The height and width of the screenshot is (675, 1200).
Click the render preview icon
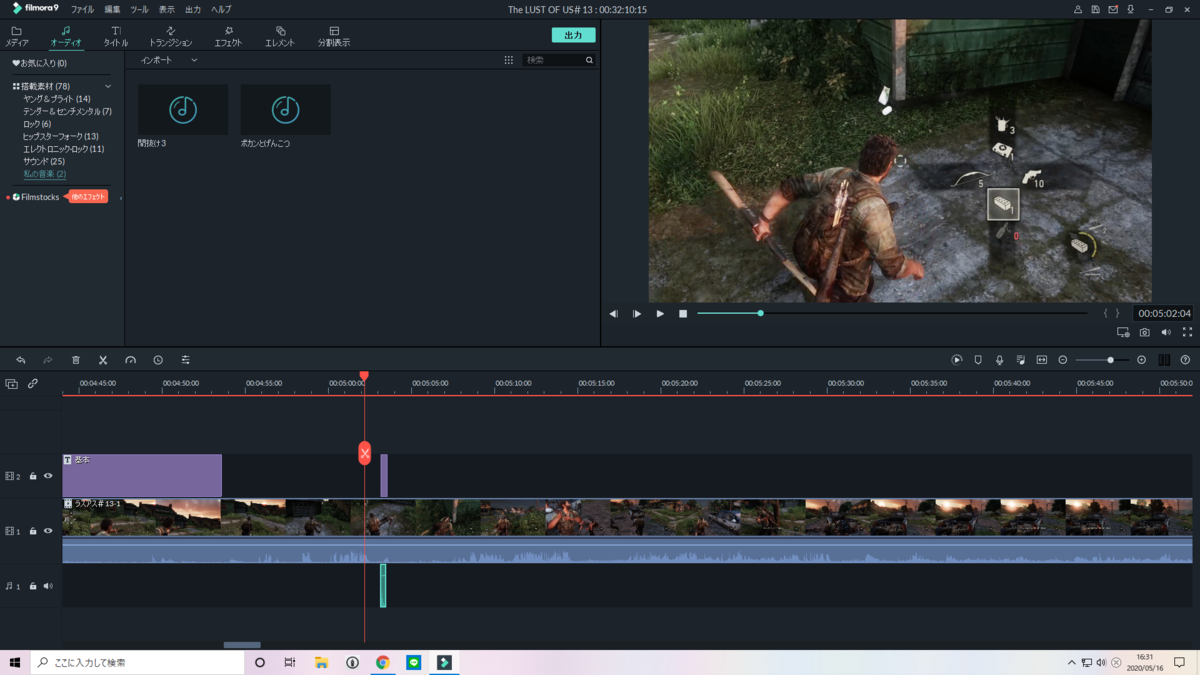(957, 360)
